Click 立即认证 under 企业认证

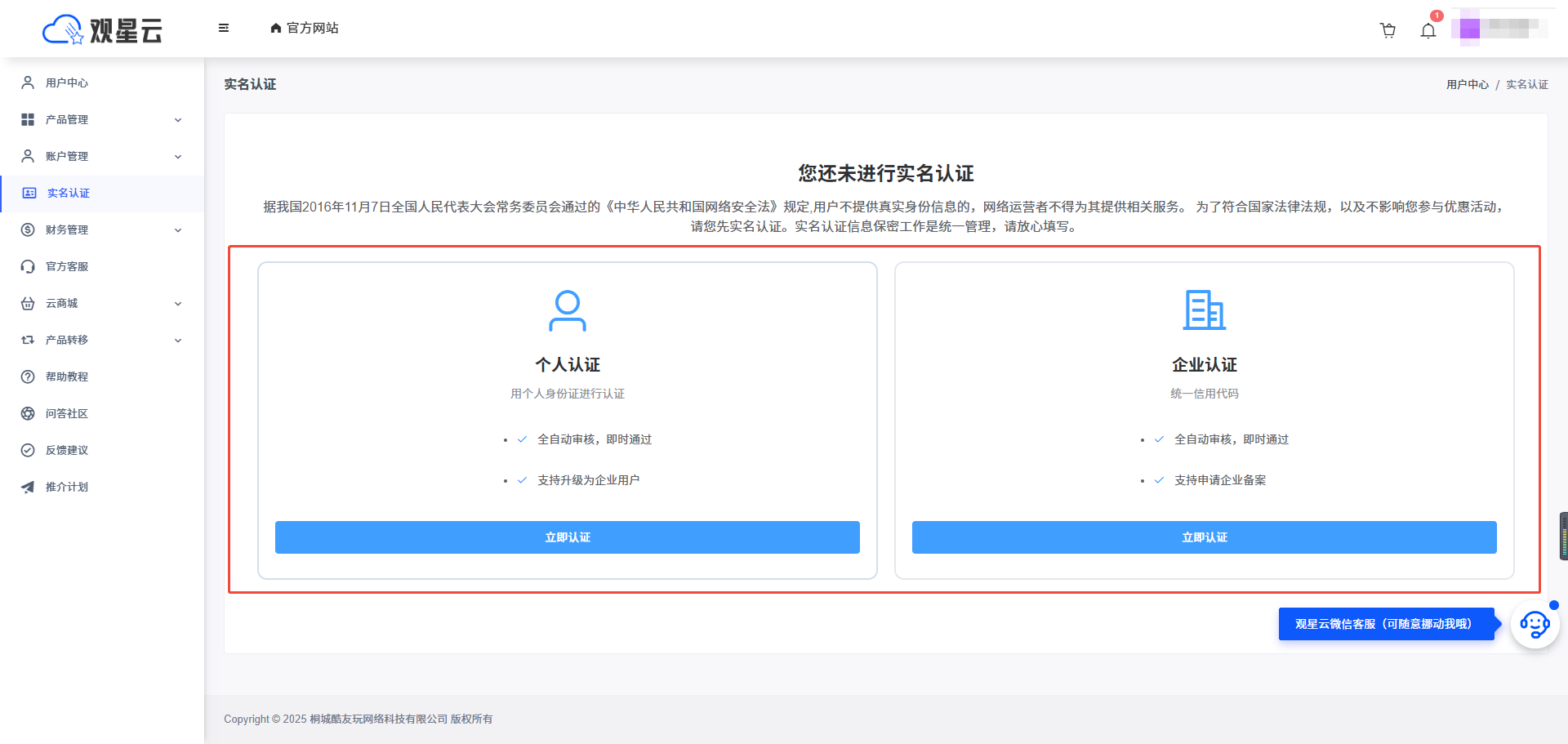(1204, 537)
